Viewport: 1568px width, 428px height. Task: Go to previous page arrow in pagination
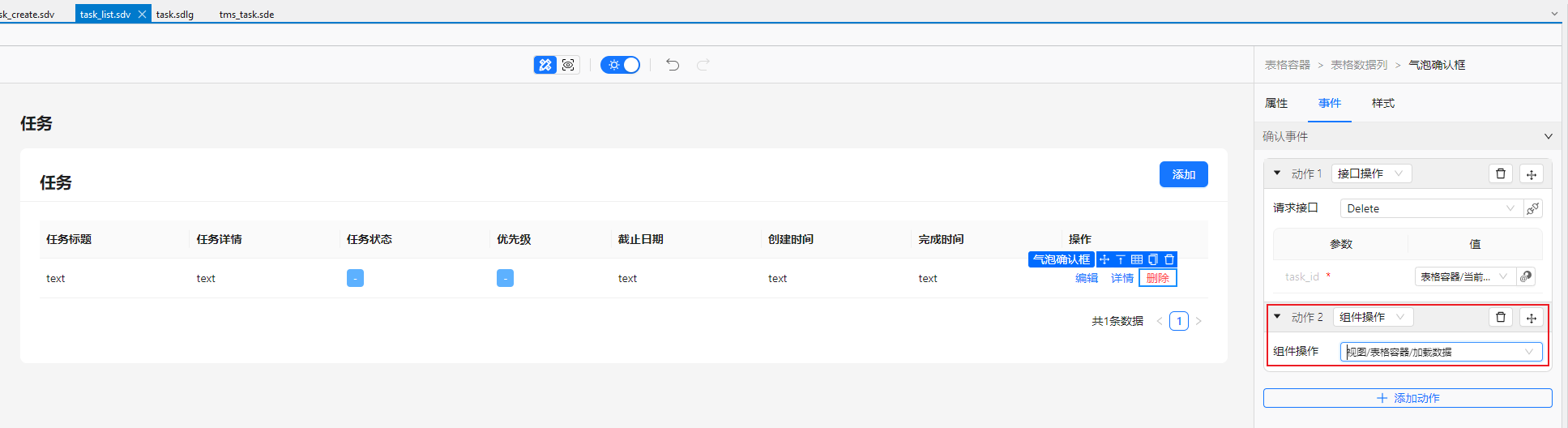[x=1160, y=321]
